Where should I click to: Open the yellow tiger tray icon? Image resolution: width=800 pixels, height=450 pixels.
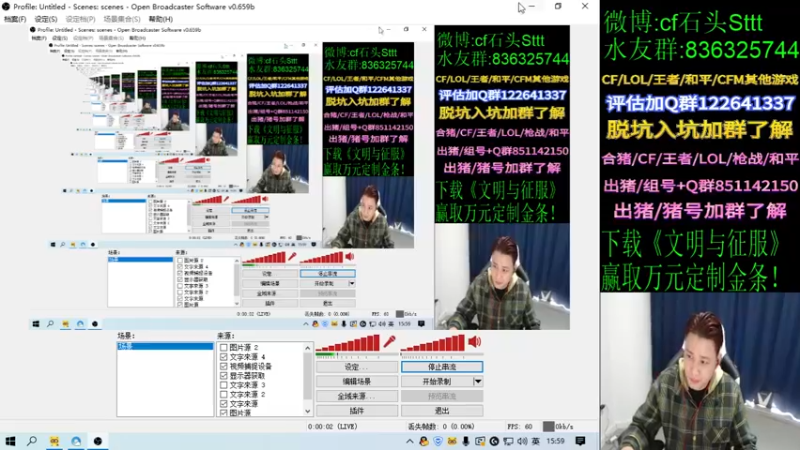(x=452, y=441)
